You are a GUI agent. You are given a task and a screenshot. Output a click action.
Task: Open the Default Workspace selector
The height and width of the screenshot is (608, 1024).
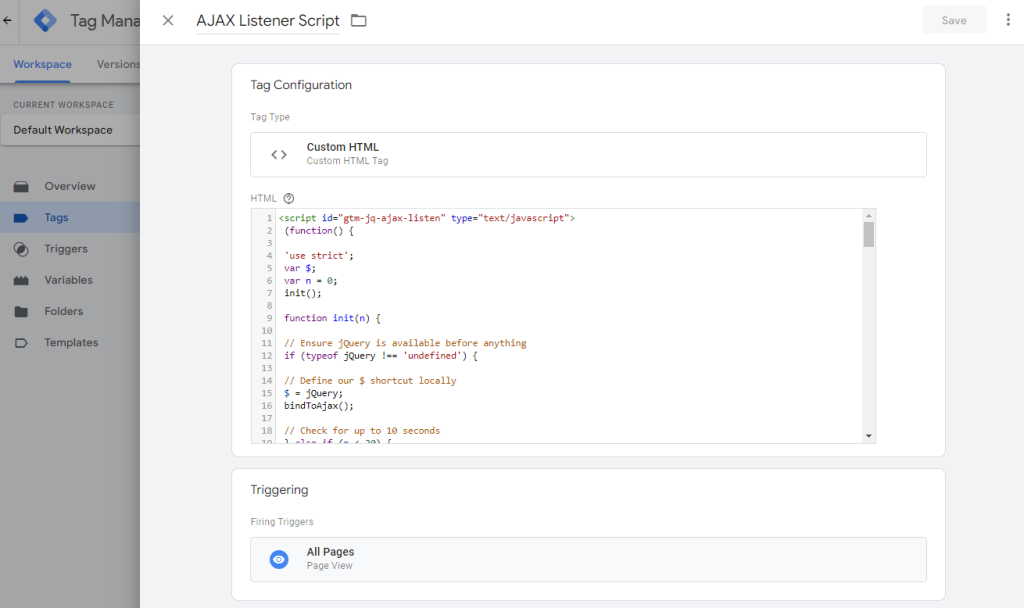pyautogui.click(x=60, y=129)
